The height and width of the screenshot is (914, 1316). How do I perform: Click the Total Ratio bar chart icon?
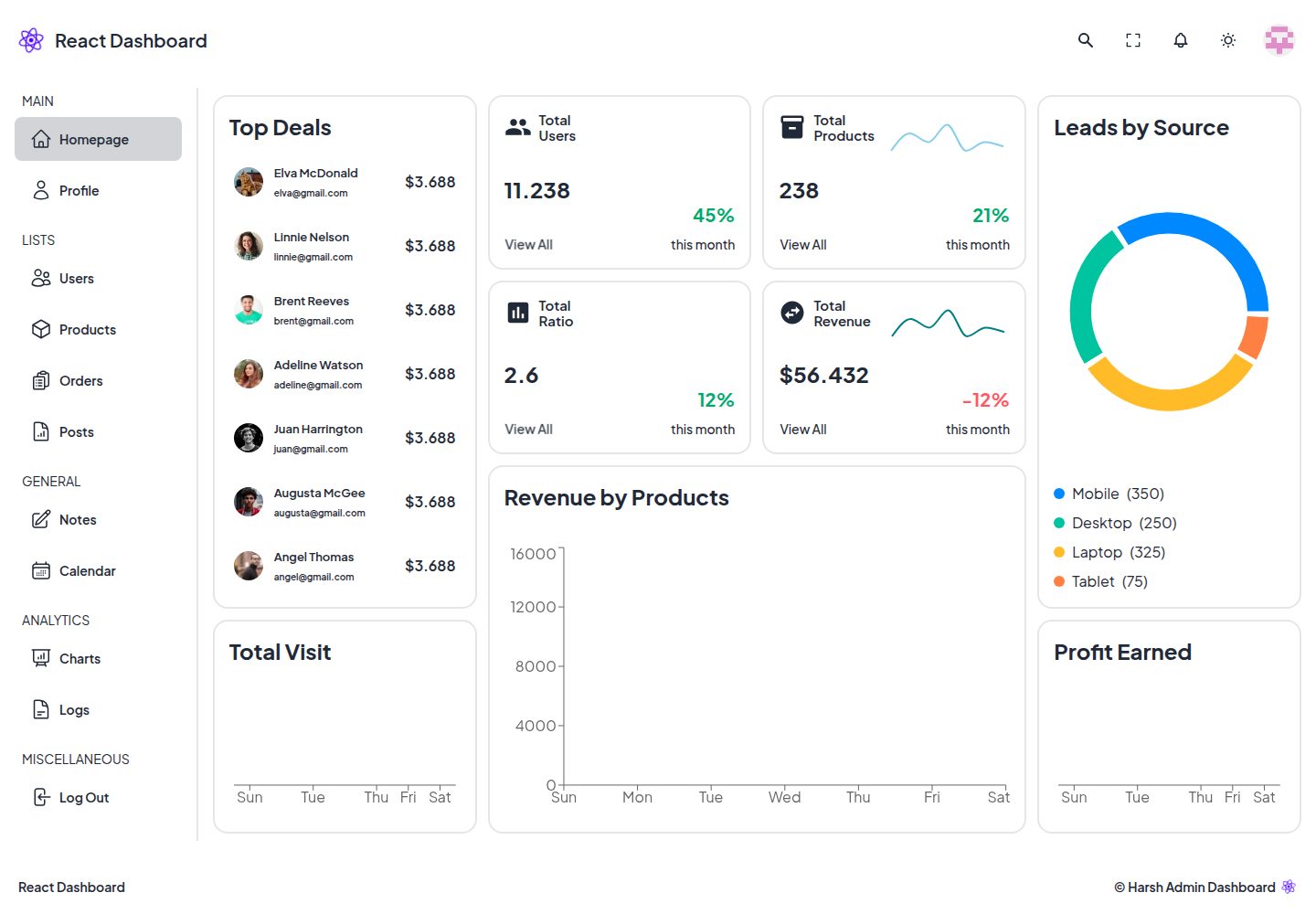coord(518,313)
